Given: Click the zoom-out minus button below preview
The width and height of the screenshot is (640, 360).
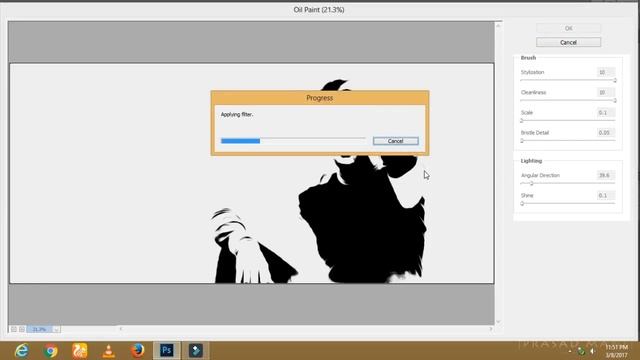Looking at the screenshot, I should pos(13,329).
